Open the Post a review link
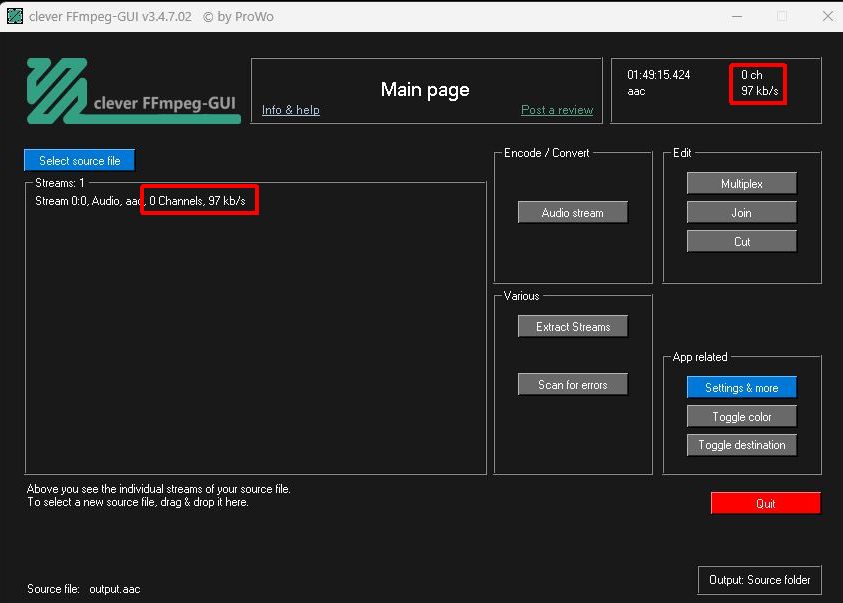843x603 pixels. tap(557, 110)
